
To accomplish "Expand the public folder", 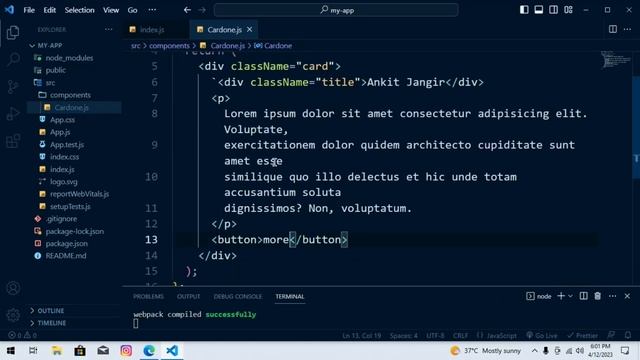I will (x=56, y=70).
